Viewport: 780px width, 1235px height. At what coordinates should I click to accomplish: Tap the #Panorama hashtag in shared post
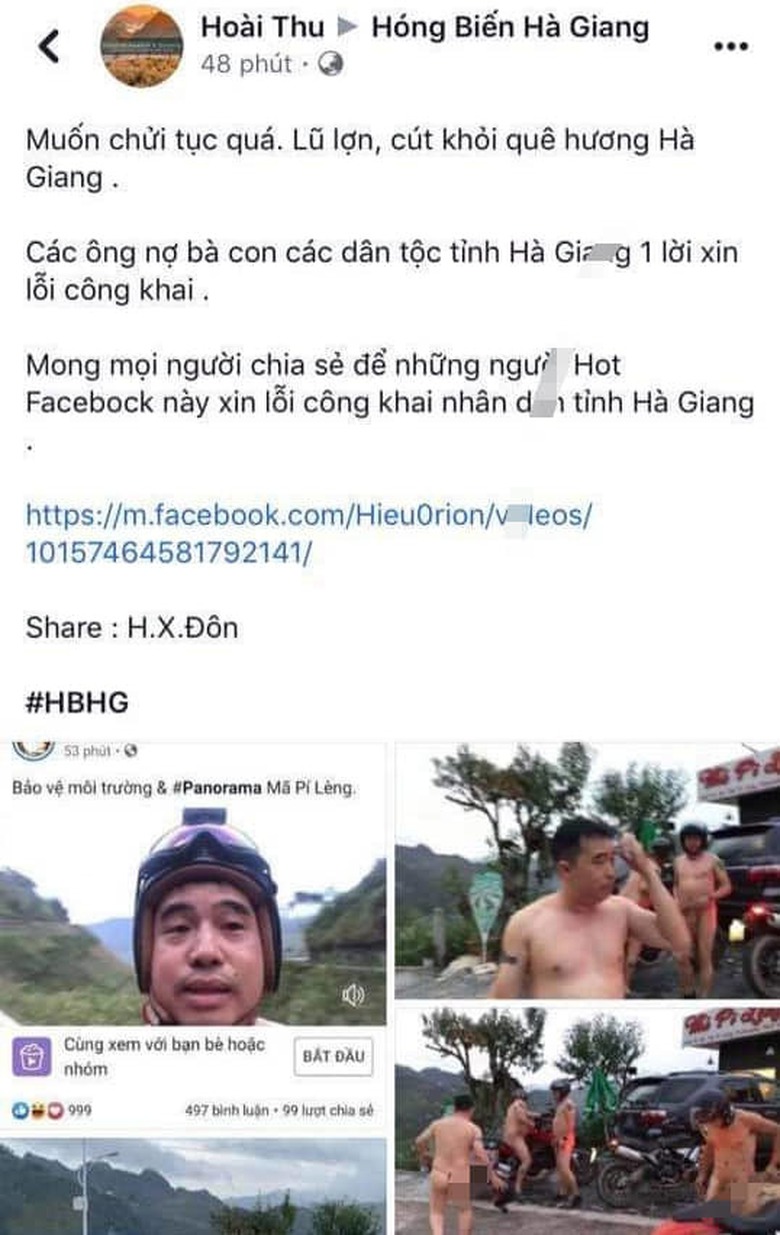coord(220,787)
